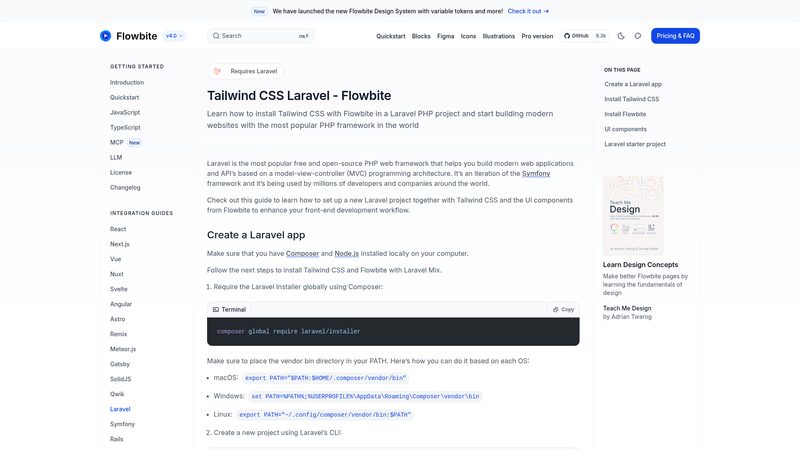Open the Teach Me Design book thumbnail
The image size is (800, 450).
[x=633, y=215]
